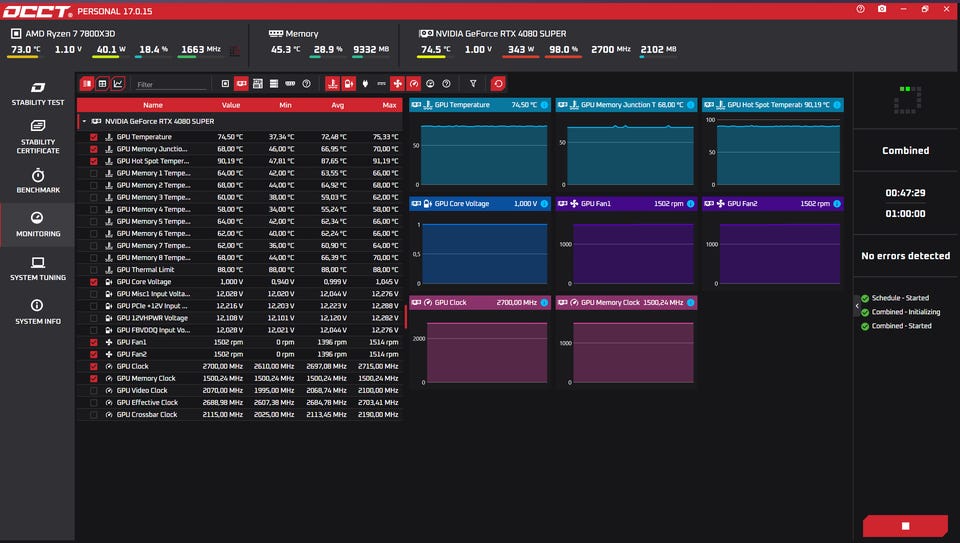The height and width of the screenshot is (543, 960).
Task: Take a screenshot with the camera icon
Action: (x=882, y=9)
